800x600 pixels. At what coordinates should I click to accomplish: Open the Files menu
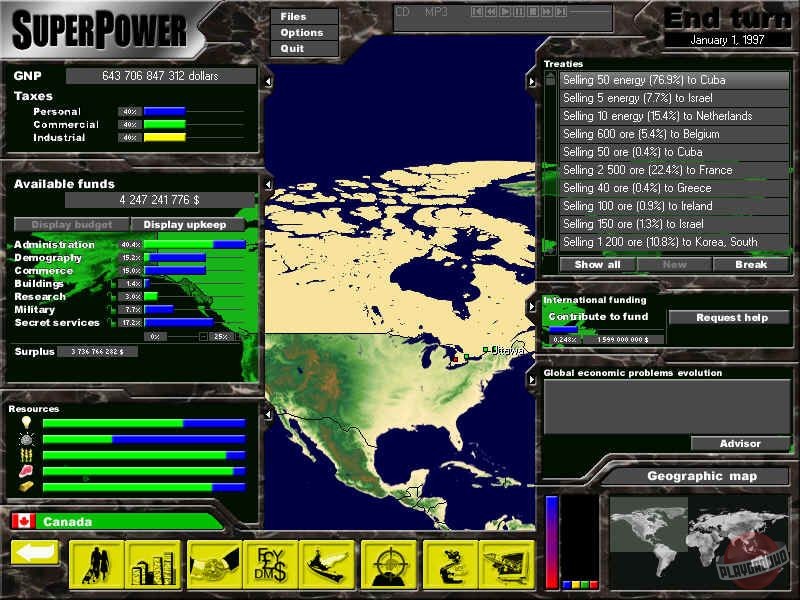click(x=294, y=17)
